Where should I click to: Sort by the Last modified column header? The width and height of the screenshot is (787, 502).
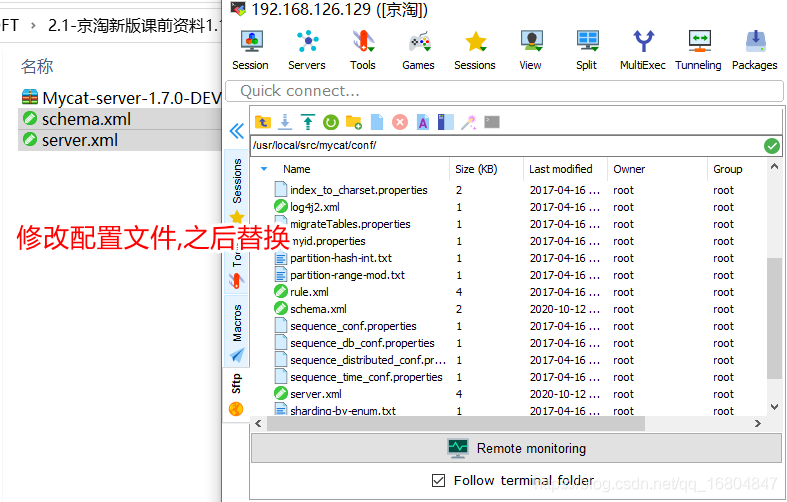(561, 169)
